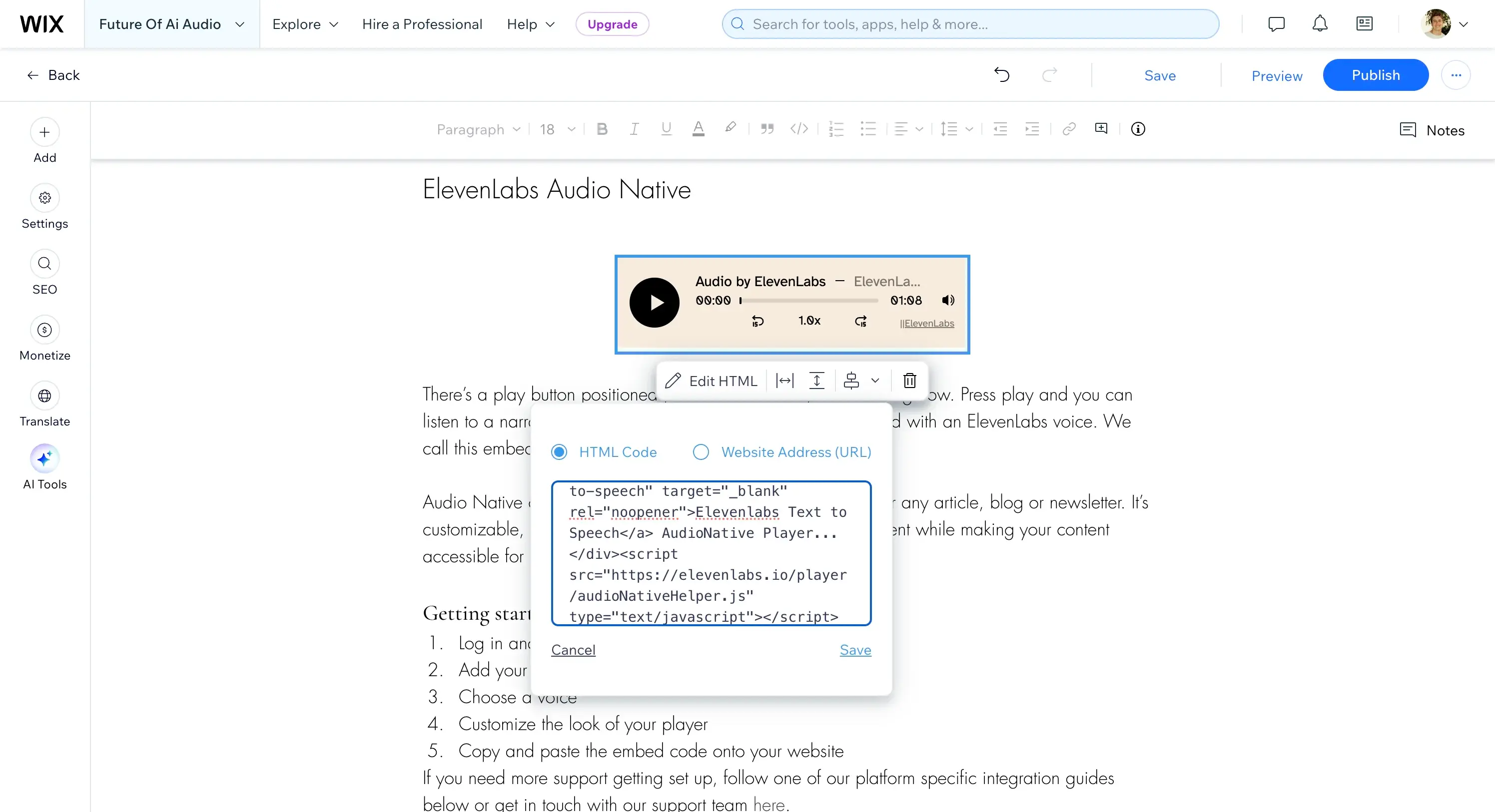Click the audio progress bar

click(x=809, y=301)
